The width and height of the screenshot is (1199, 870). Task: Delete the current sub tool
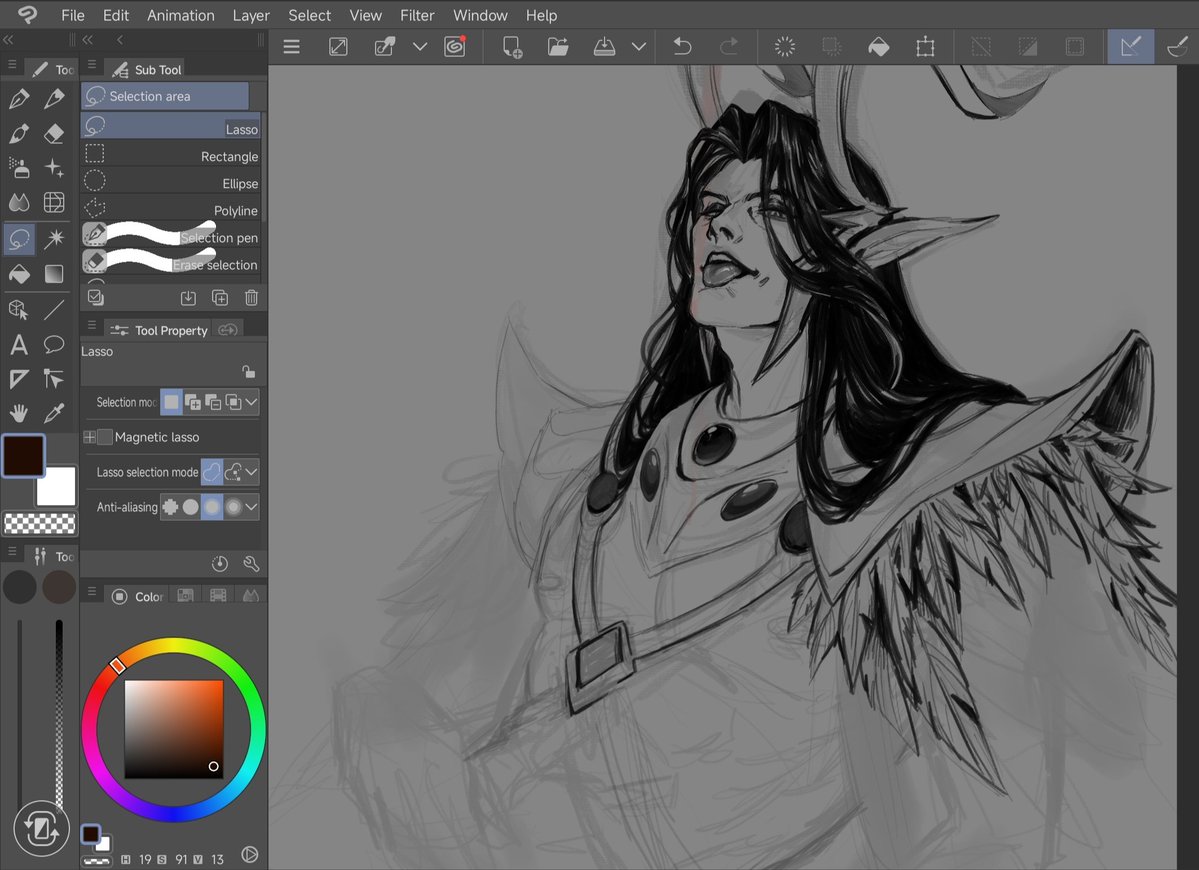click(251, 297)
